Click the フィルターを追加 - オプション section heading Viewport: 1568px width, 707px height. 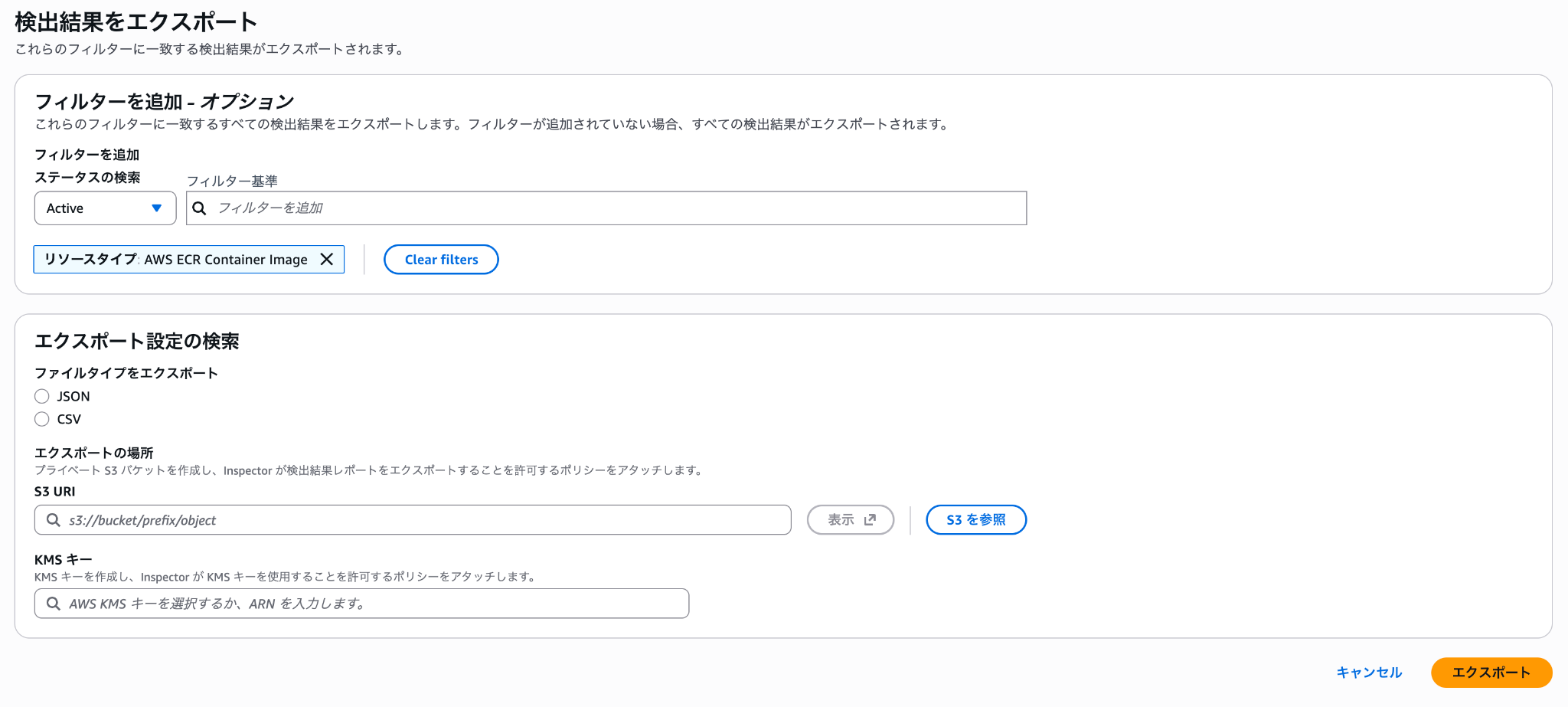[x=165, y=102]
